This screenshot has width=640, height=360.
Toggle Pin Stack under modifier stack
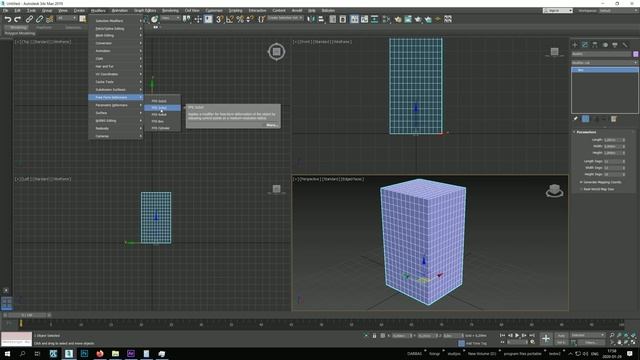pyautogui.click(x=576, y=119)
